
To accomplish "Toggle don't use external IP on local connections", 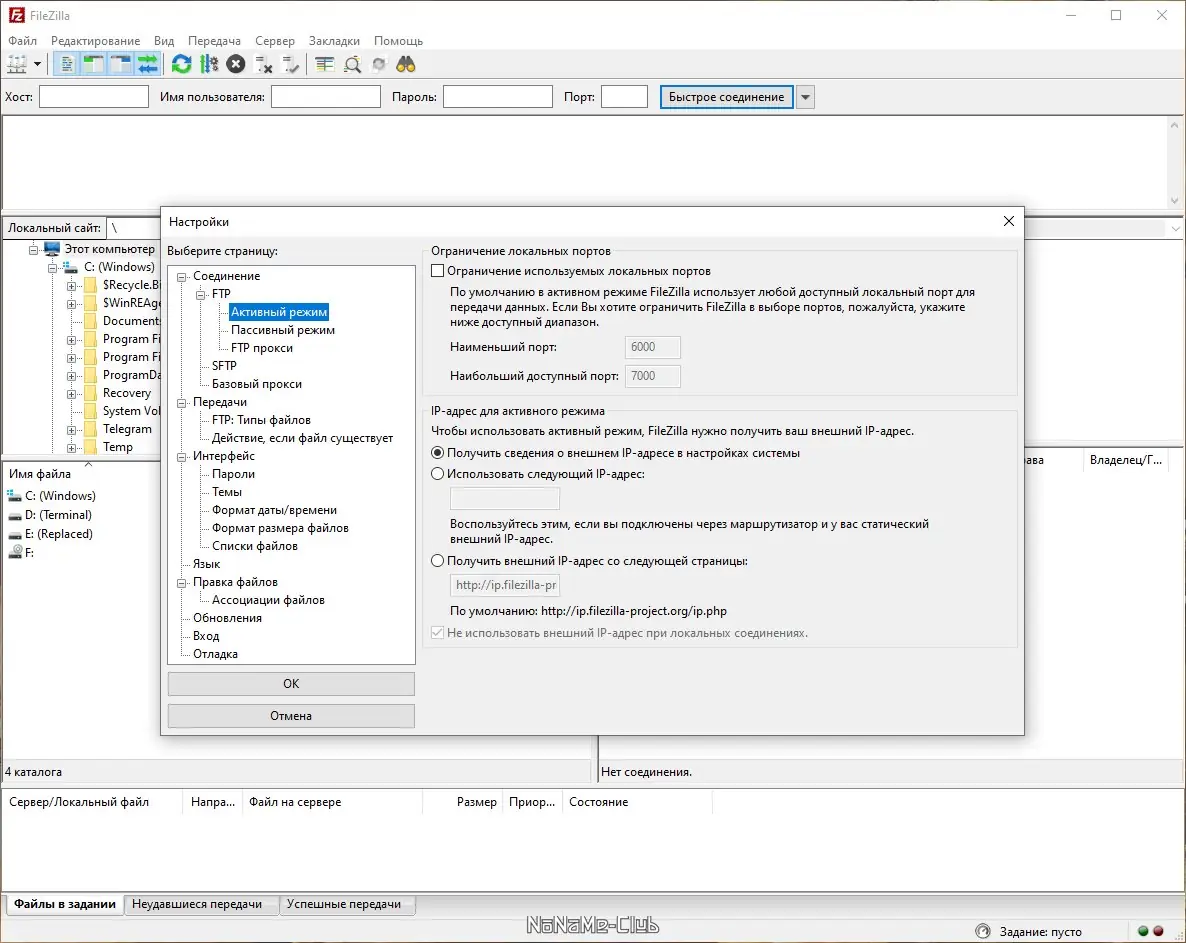I will point(437,633).
